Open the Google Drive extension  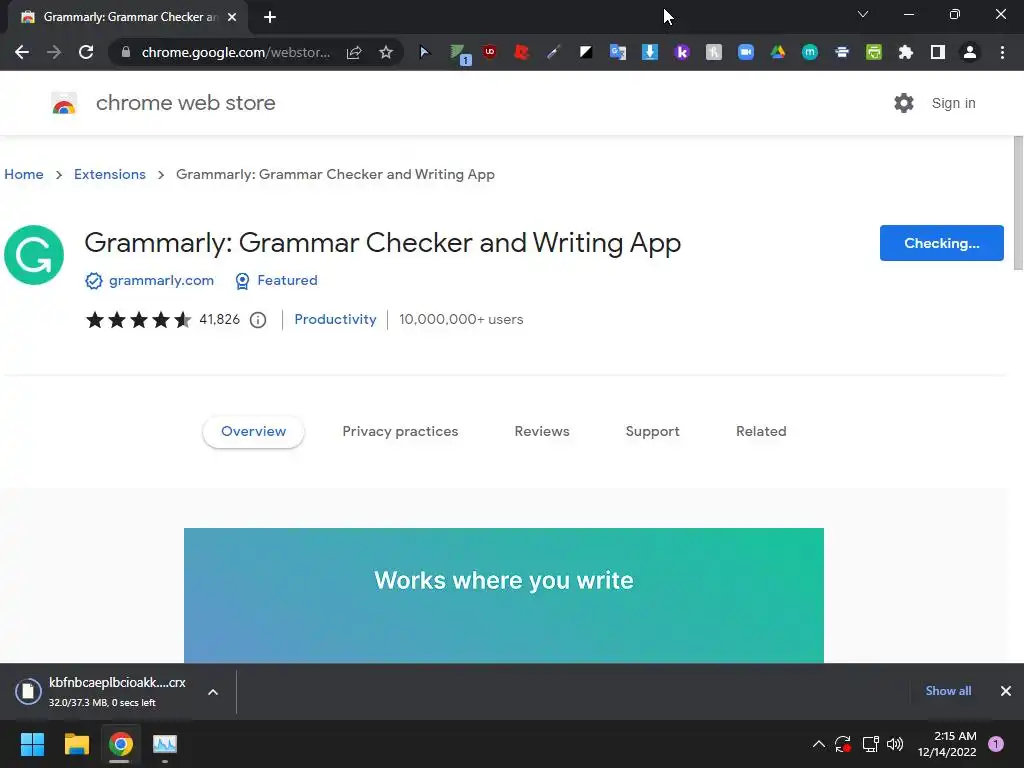[x=778, y=52]
